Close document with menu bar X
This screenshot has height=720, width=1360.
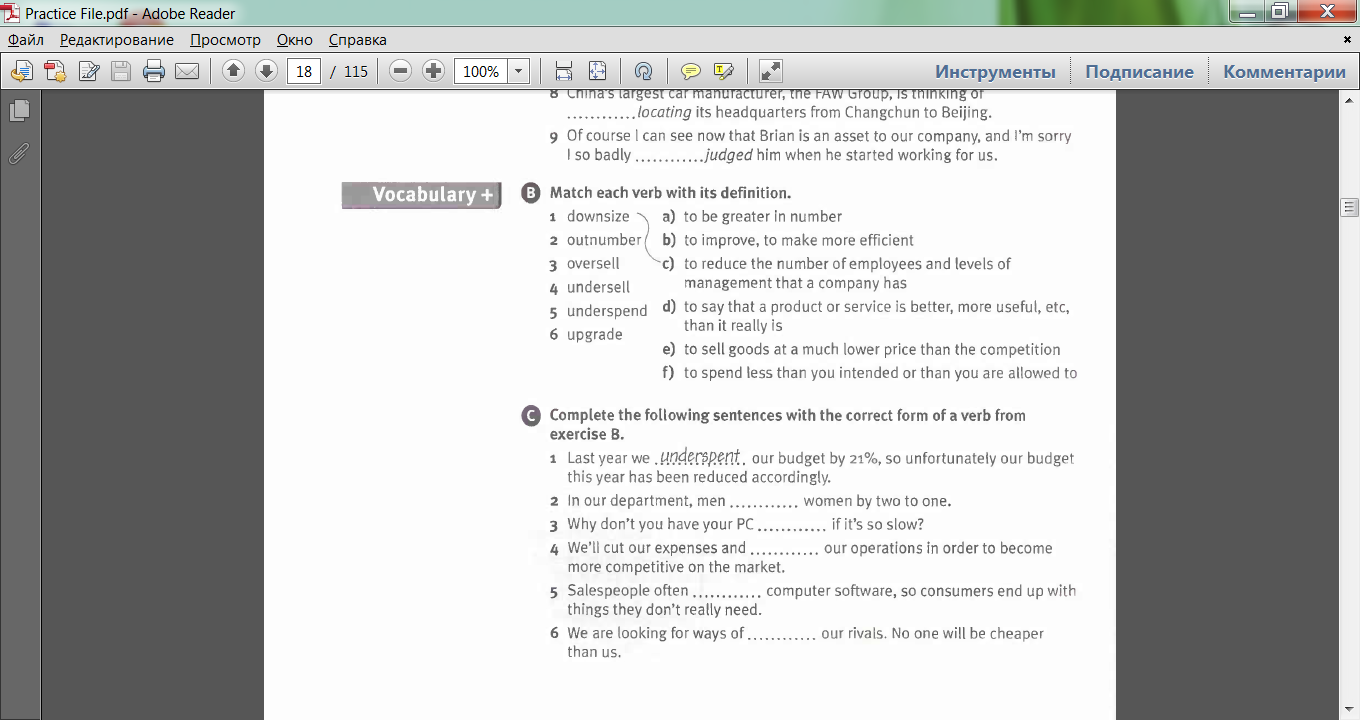point(1348,40)
